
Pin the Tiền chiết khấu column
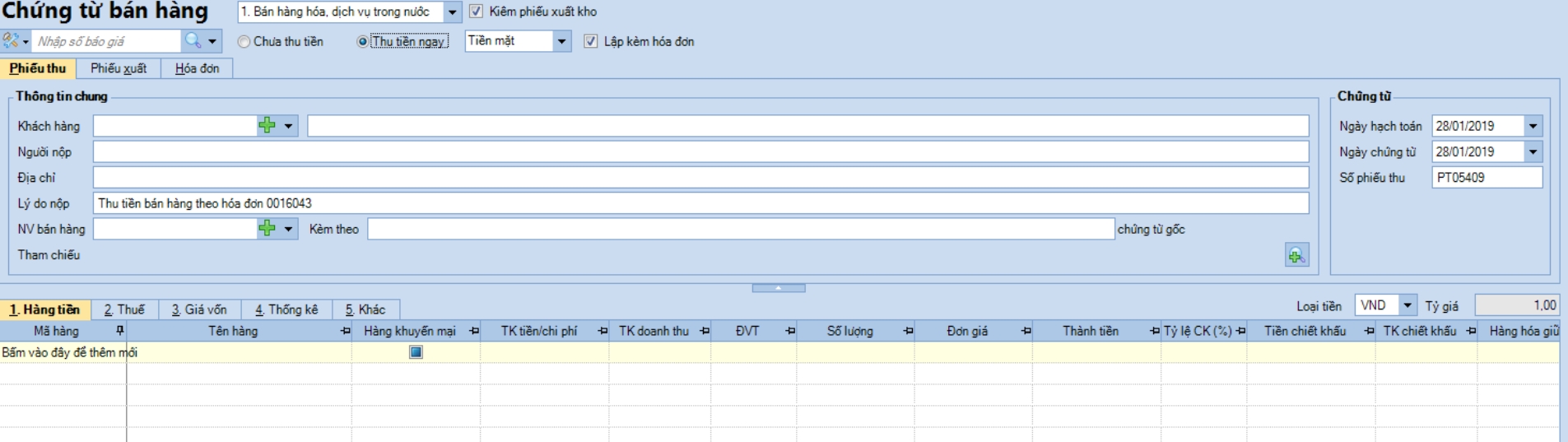coord(1369,331)
